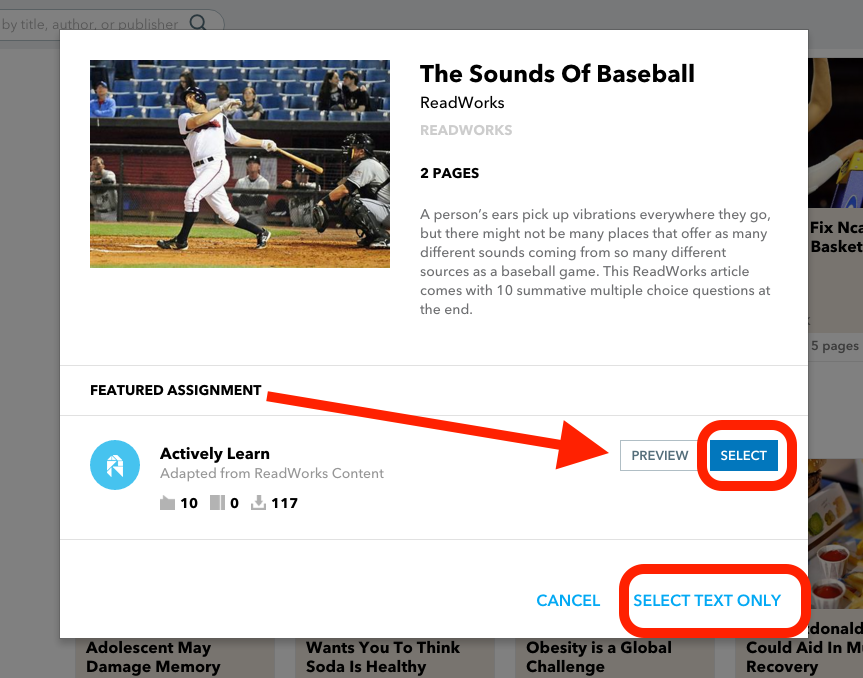
Task: Open the baseball batter photo
Action: tap(240, 164)
